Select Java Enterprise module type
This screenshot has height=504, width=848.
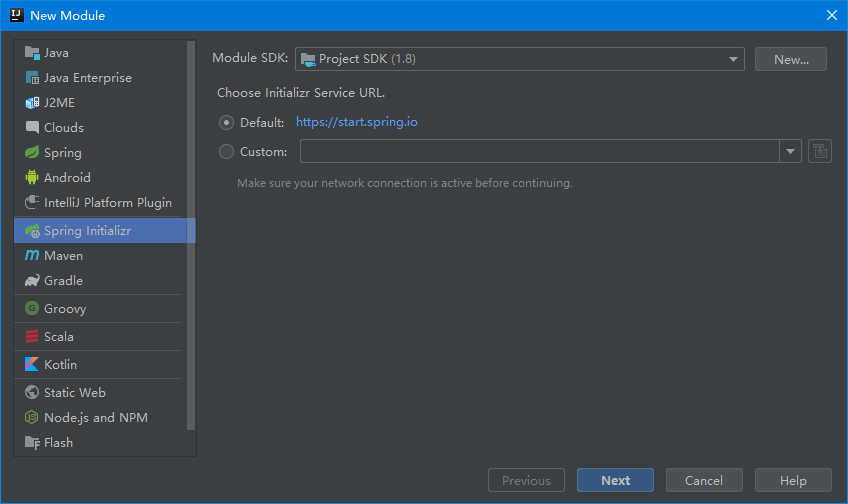[88, 78]
